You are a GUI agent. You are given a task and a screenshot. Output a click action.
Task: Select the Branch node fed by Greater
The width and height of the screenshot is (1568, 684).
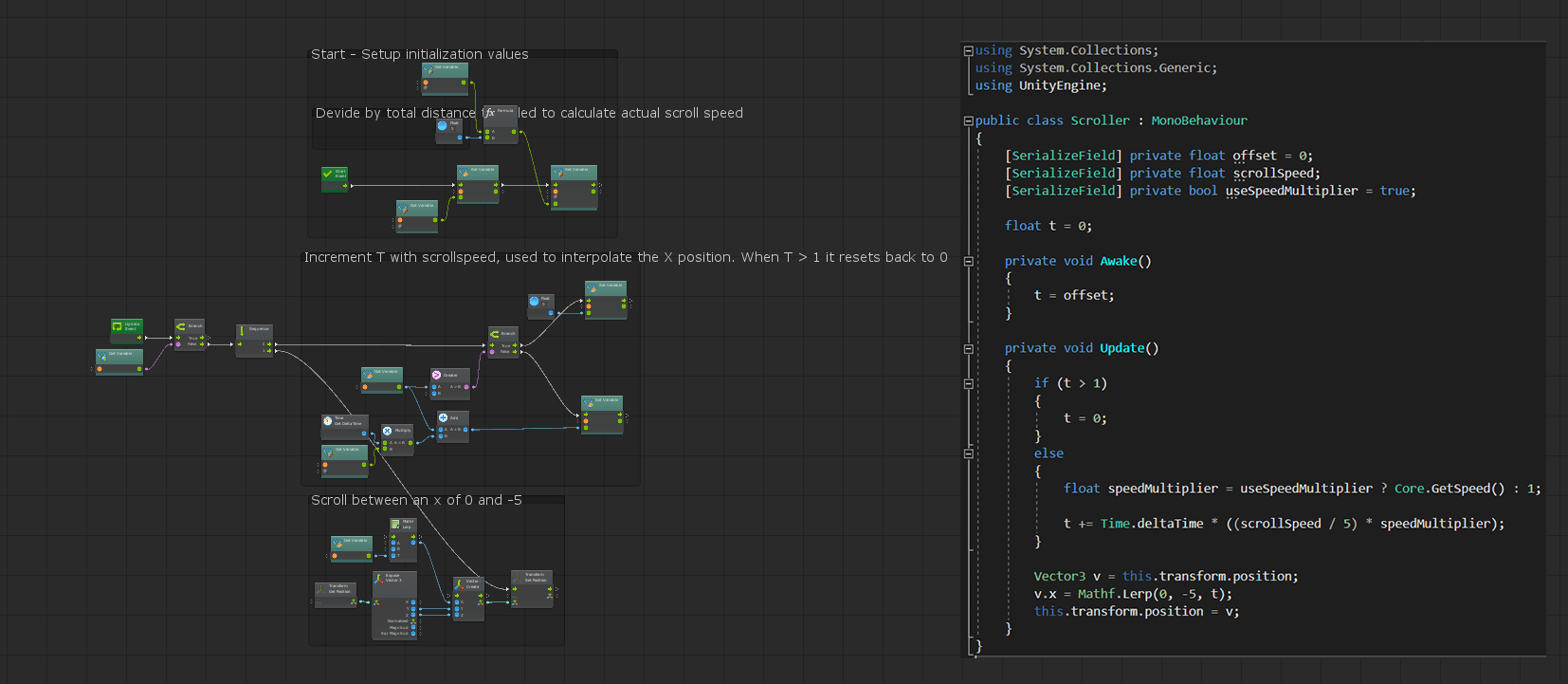pyautogui.click(x=503, y=342)
